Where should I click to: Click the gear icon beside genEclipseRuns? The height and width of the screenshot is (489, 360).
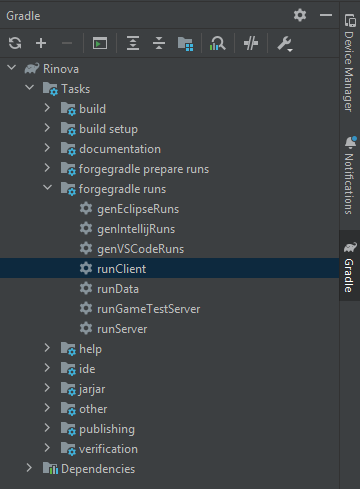(x=86, y=209)
